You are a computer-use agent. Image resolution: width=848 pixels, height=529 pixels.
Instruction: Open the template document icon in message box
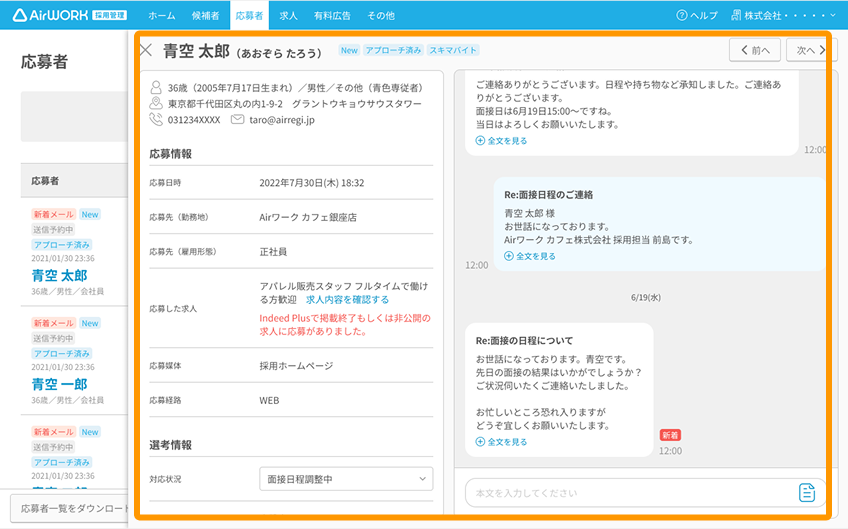tap(806, 493)
